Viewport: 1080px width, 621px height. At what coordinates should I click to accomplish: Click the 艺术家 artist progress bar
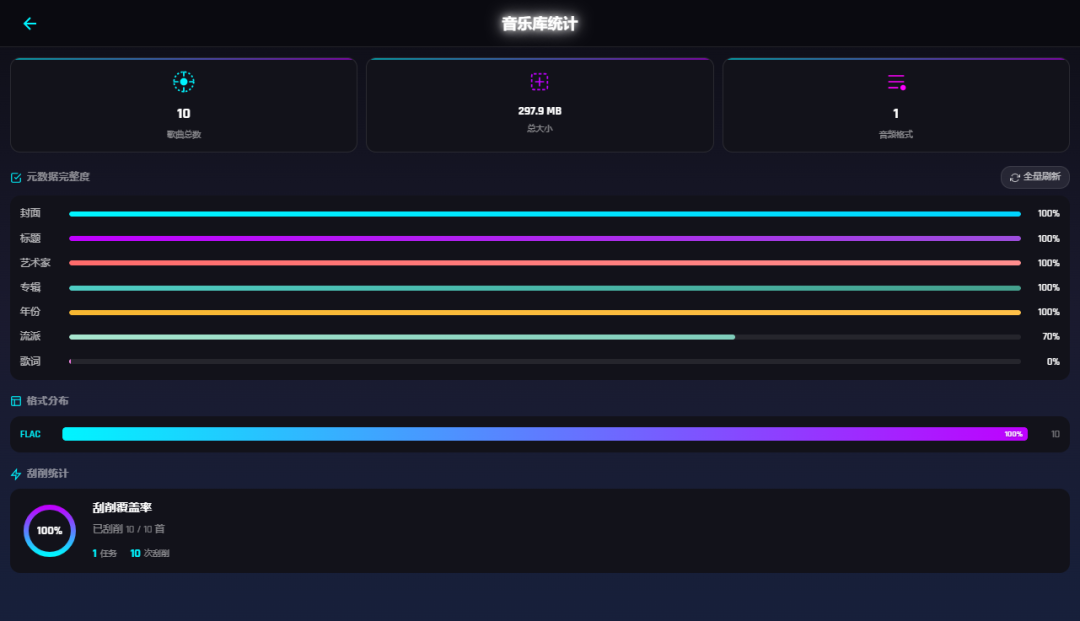click(545, 263)
